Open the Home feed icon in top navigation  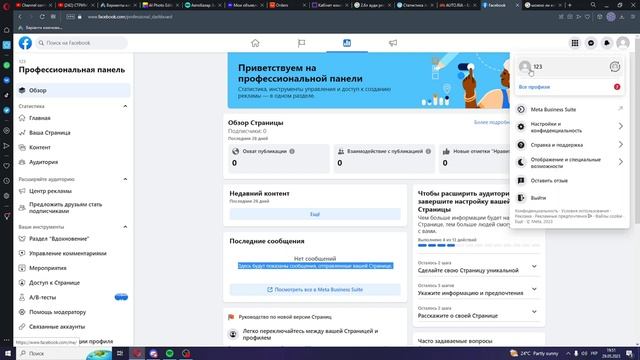pyautogui.click(x=255, y=43)
